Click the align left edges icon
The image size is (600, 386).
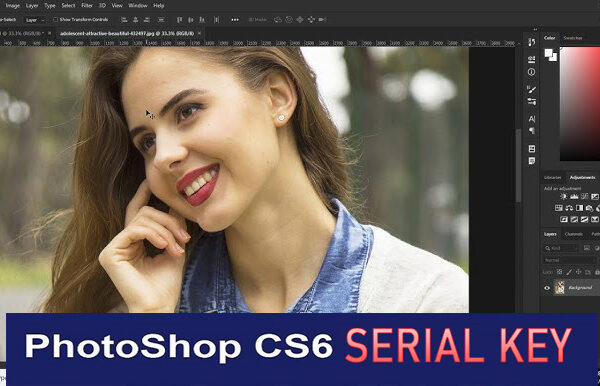tap(124, 20)
